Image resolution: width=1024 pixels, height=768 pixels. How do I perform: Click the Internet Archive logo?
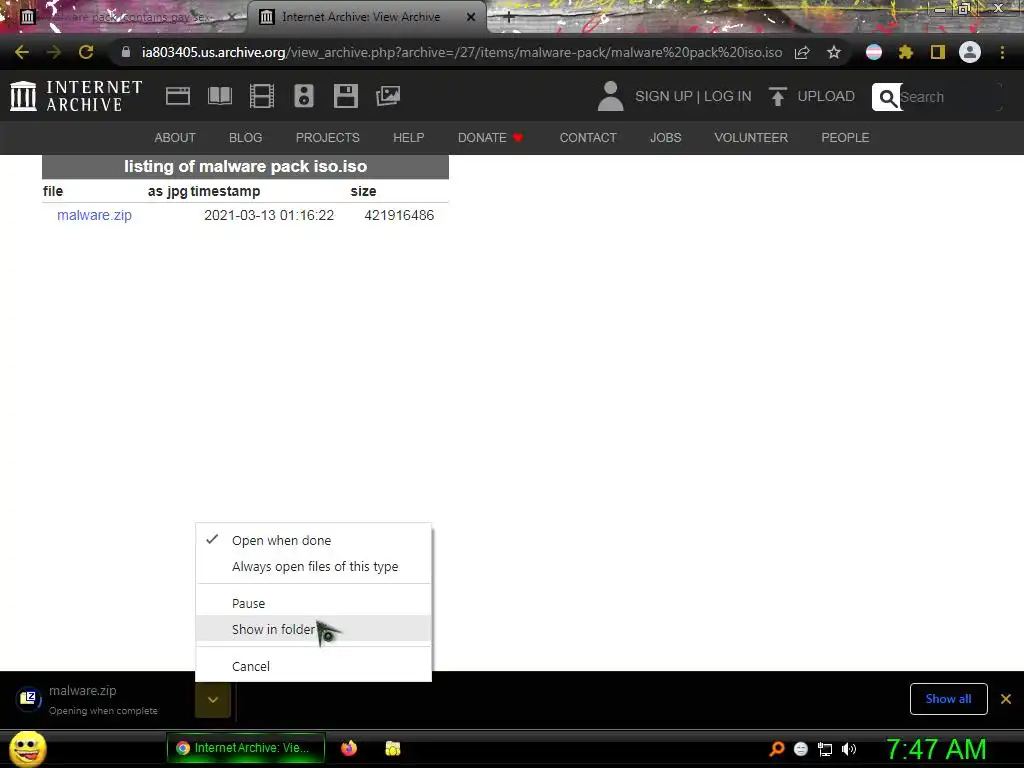point(76,96)
